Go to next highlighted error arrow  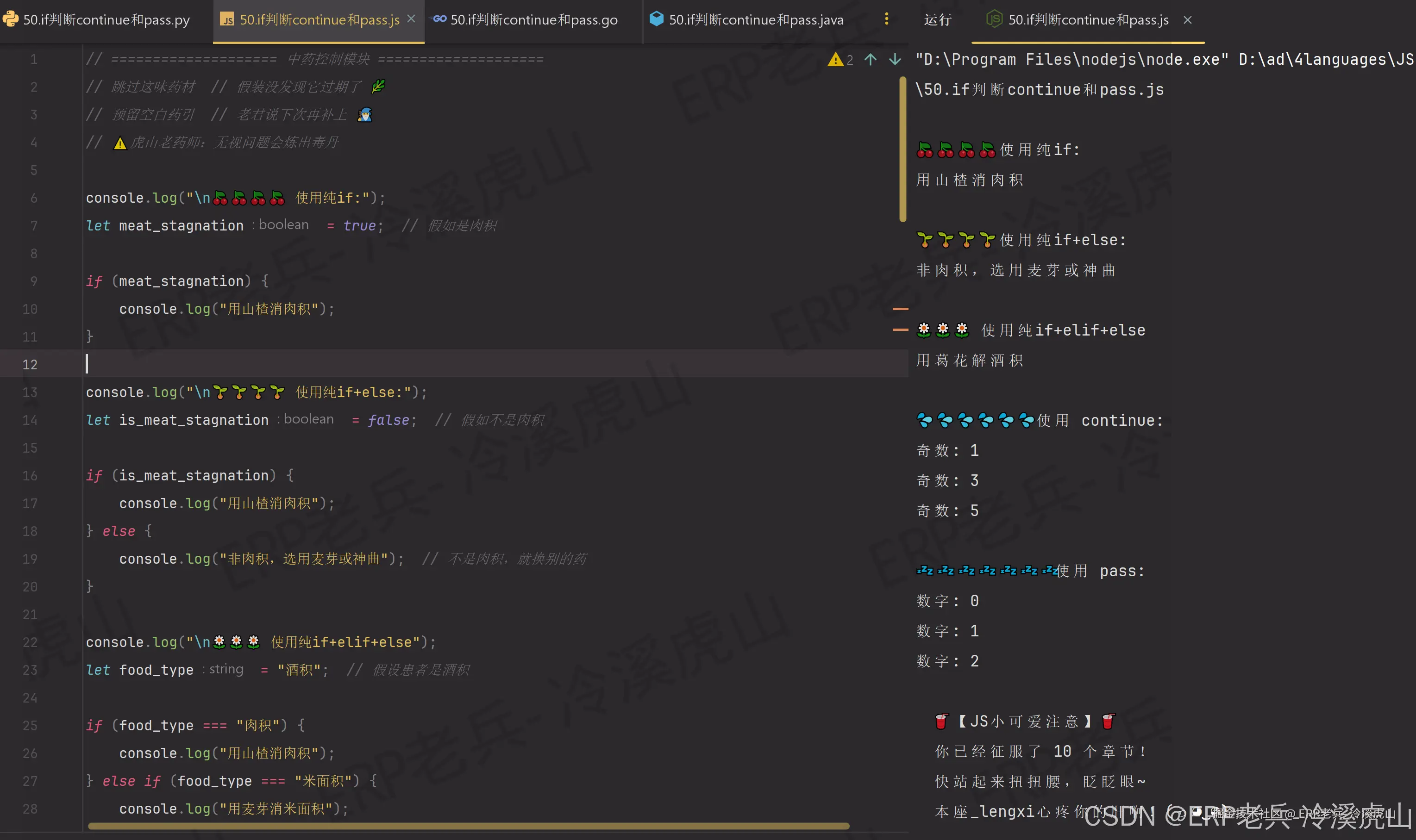tap(895, 59)
